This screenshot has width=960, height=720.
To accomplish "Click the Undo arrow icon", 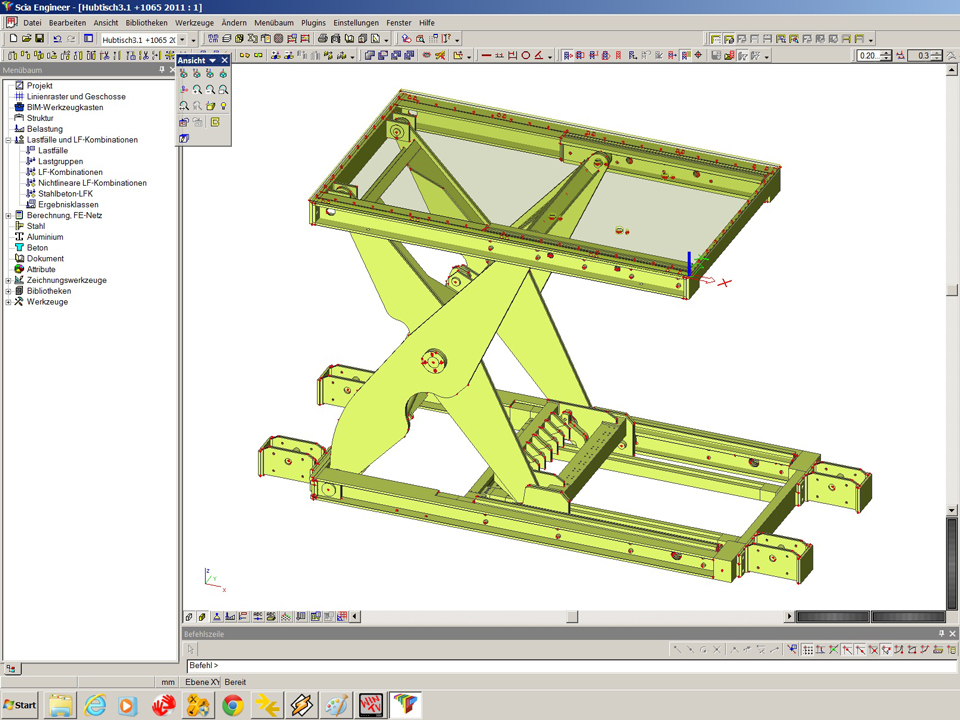I will pos(57,39).
